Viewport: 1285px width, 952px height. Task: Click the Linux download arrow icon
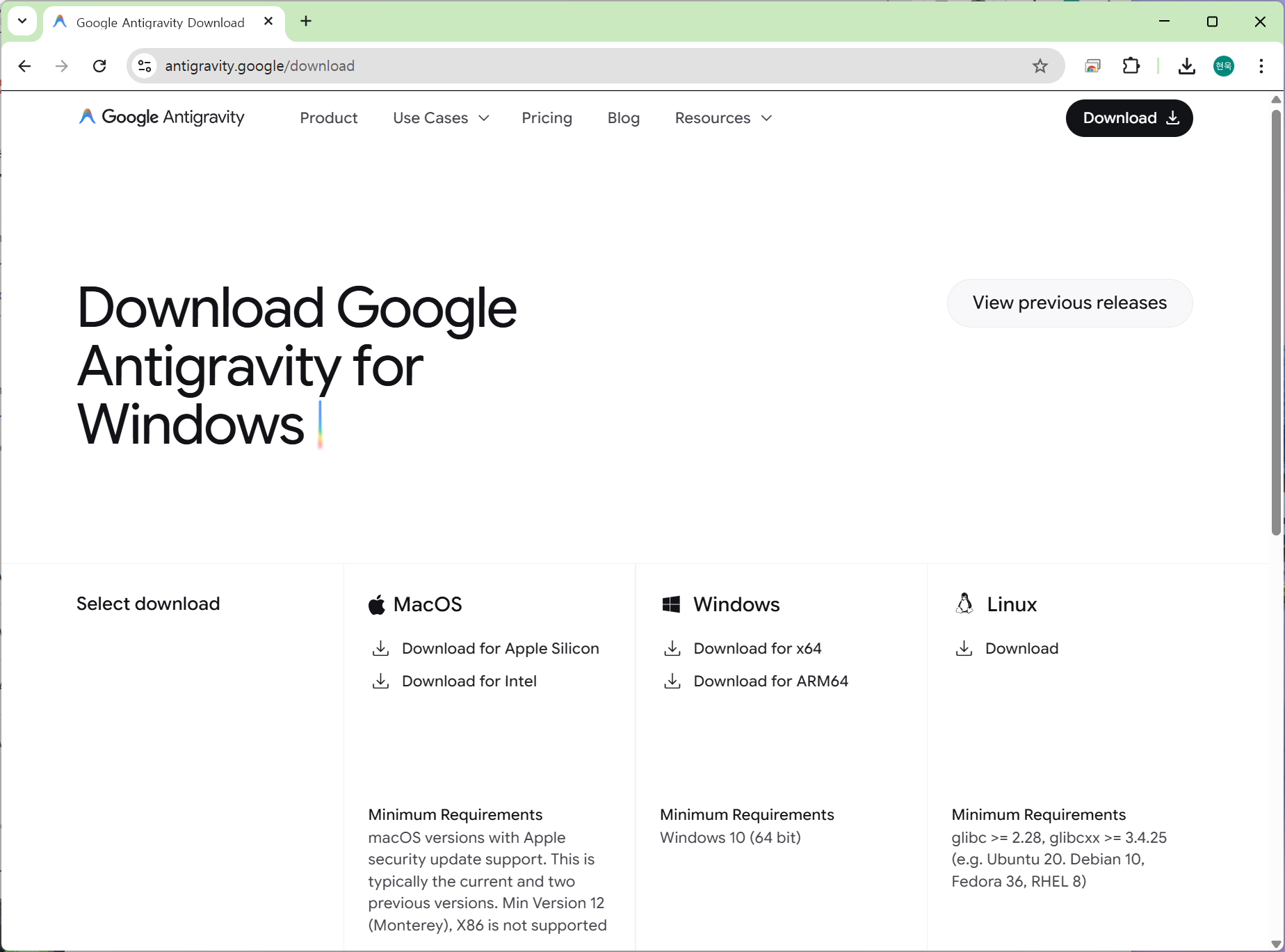click(964, 648)
